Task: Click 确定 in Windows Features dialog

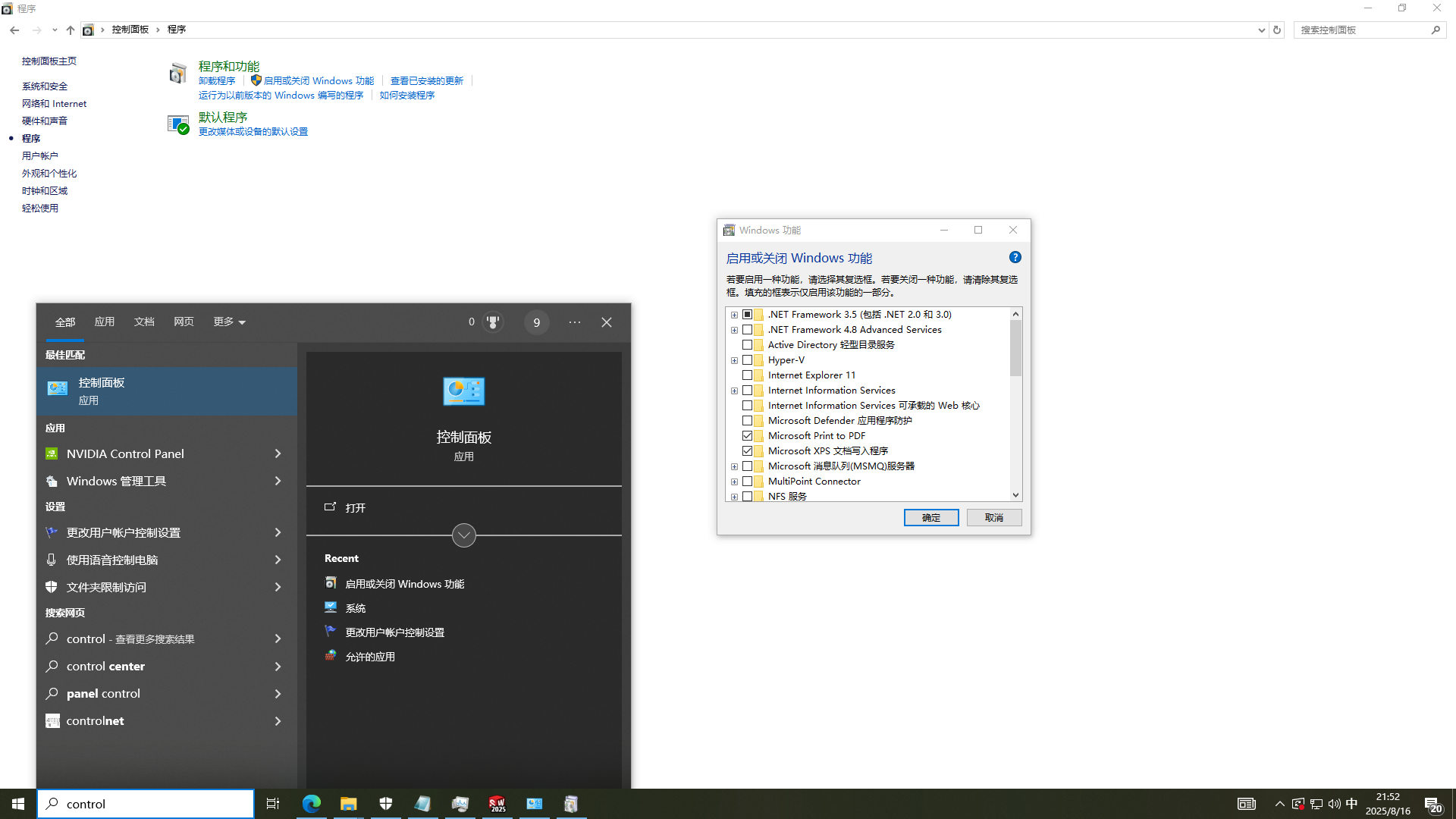Action: 931,517
